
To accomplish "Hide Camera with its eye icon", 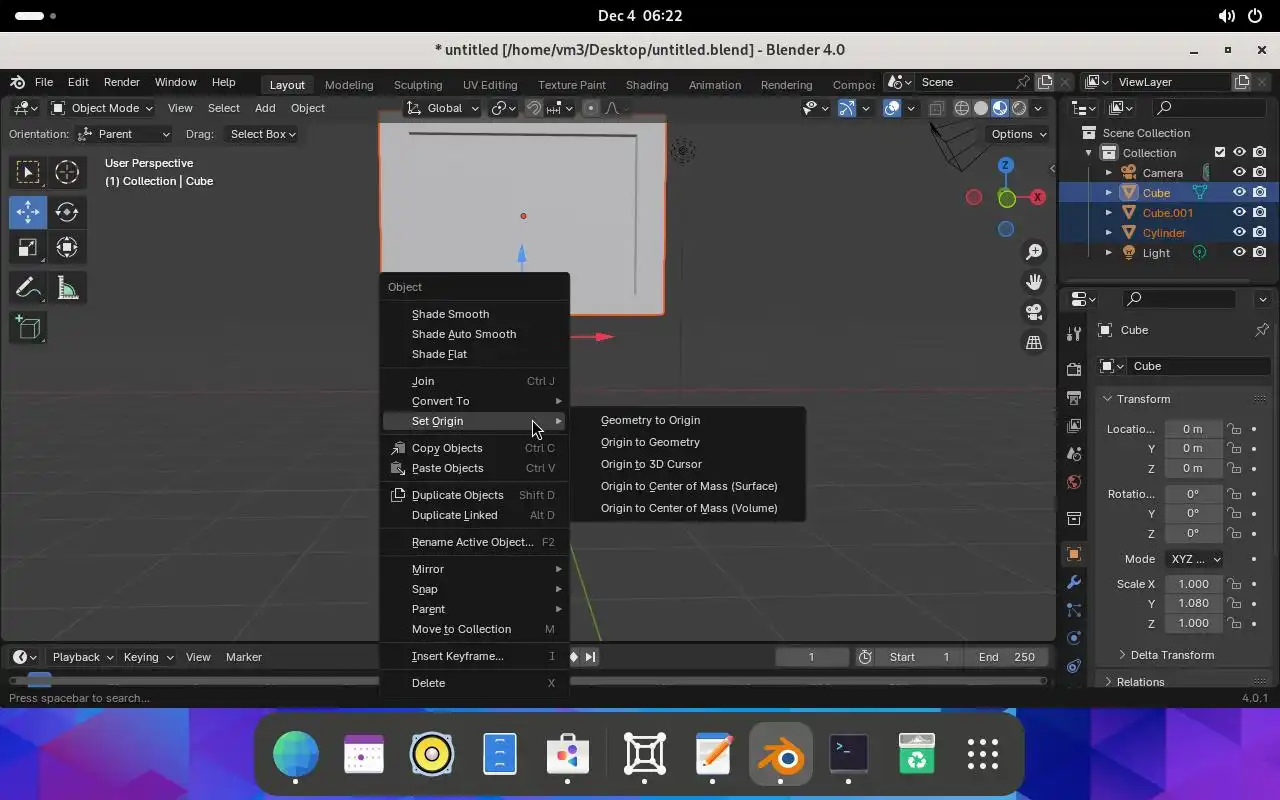I will 1239,172.
